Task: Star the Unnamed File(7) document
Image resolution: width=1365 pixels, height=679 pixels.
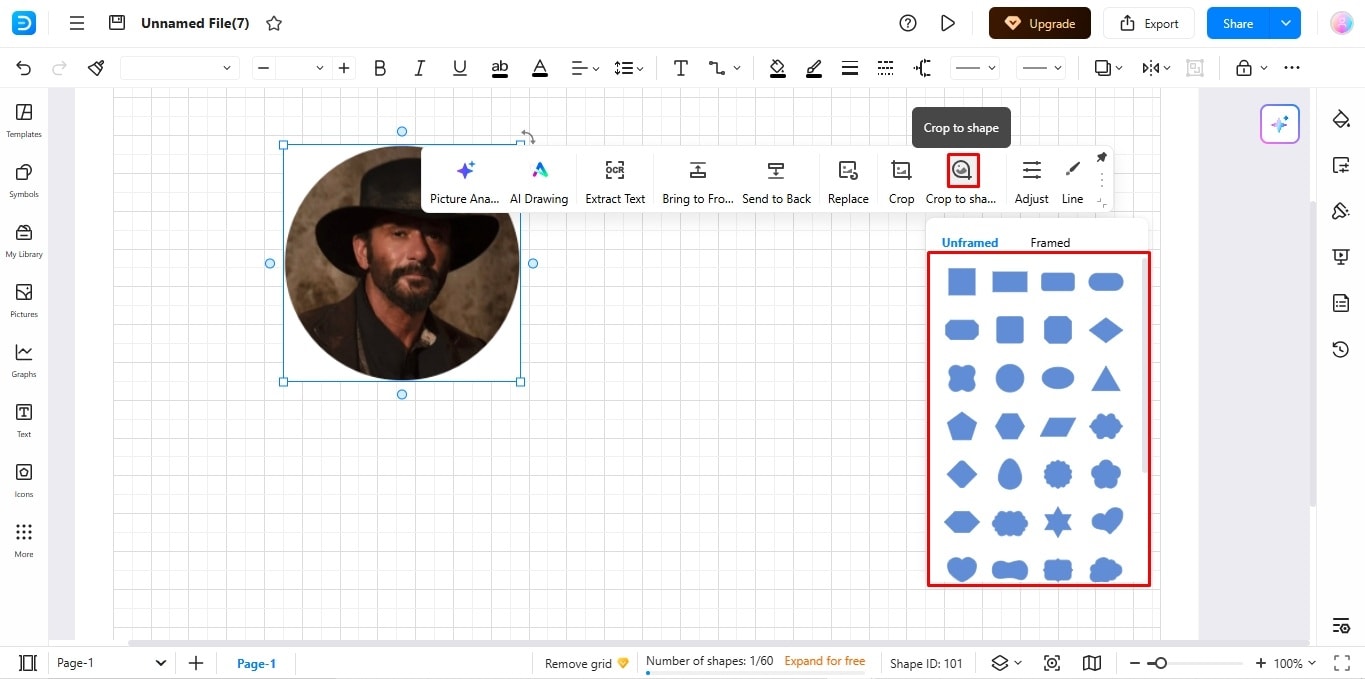Action: tap(274, 23)
